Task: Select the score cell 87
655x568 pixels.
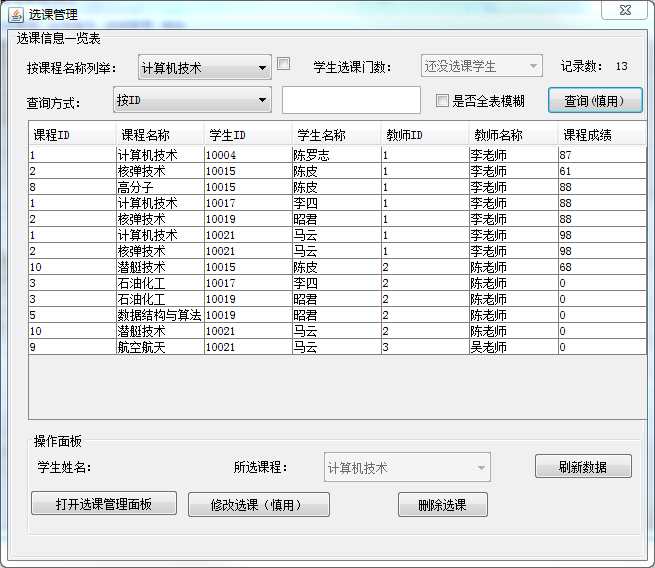Action: [x=602, y=155]
